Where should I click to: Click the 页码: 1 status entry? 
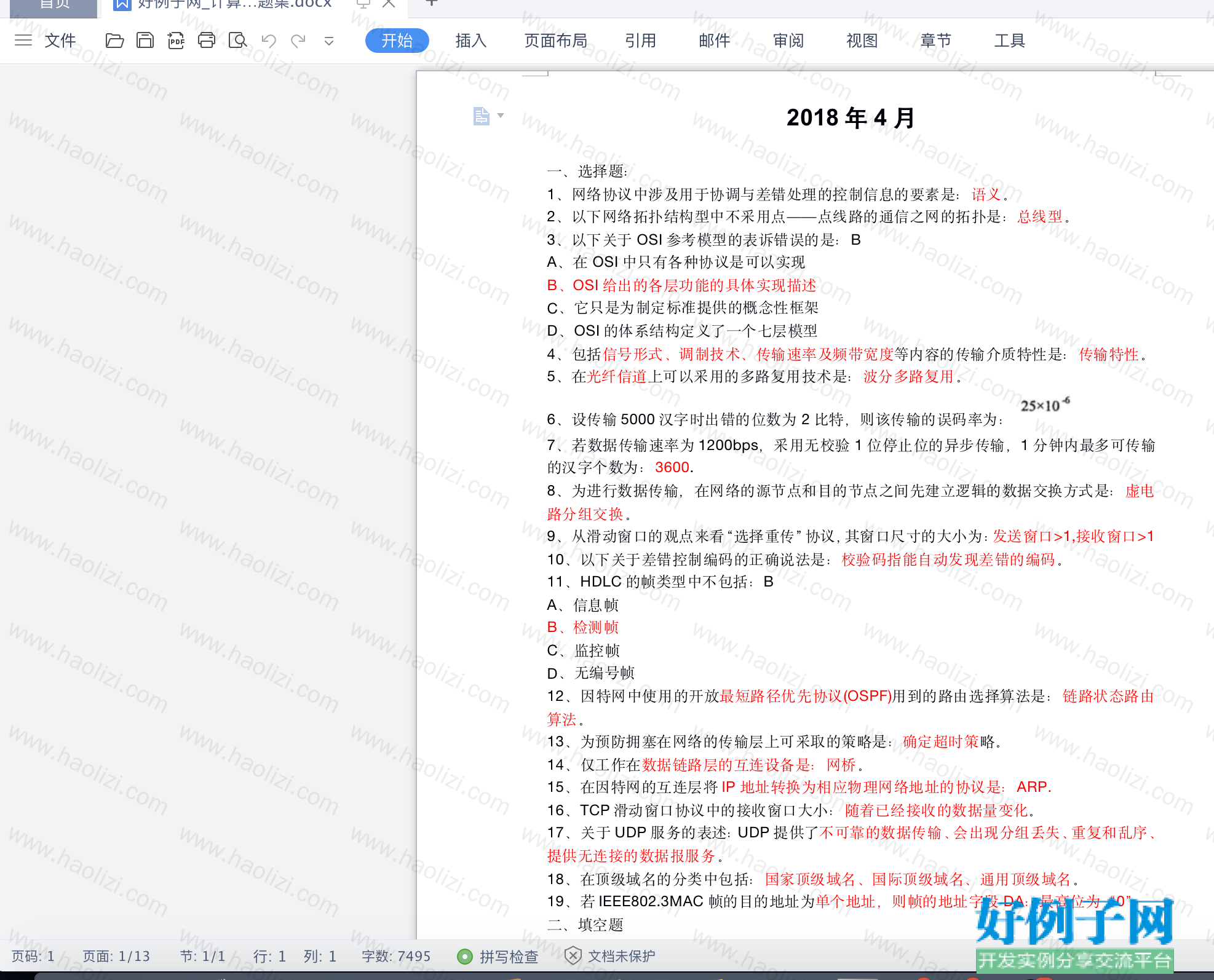click(x=33, y=957)
